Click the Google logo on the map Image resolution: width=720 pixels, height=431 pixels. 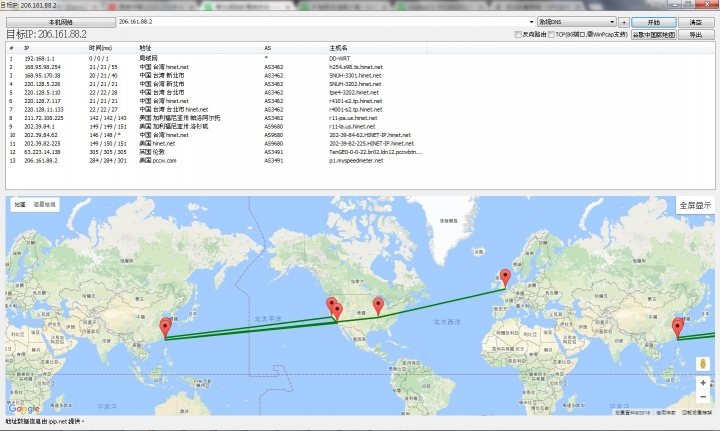tap(24, 409)
